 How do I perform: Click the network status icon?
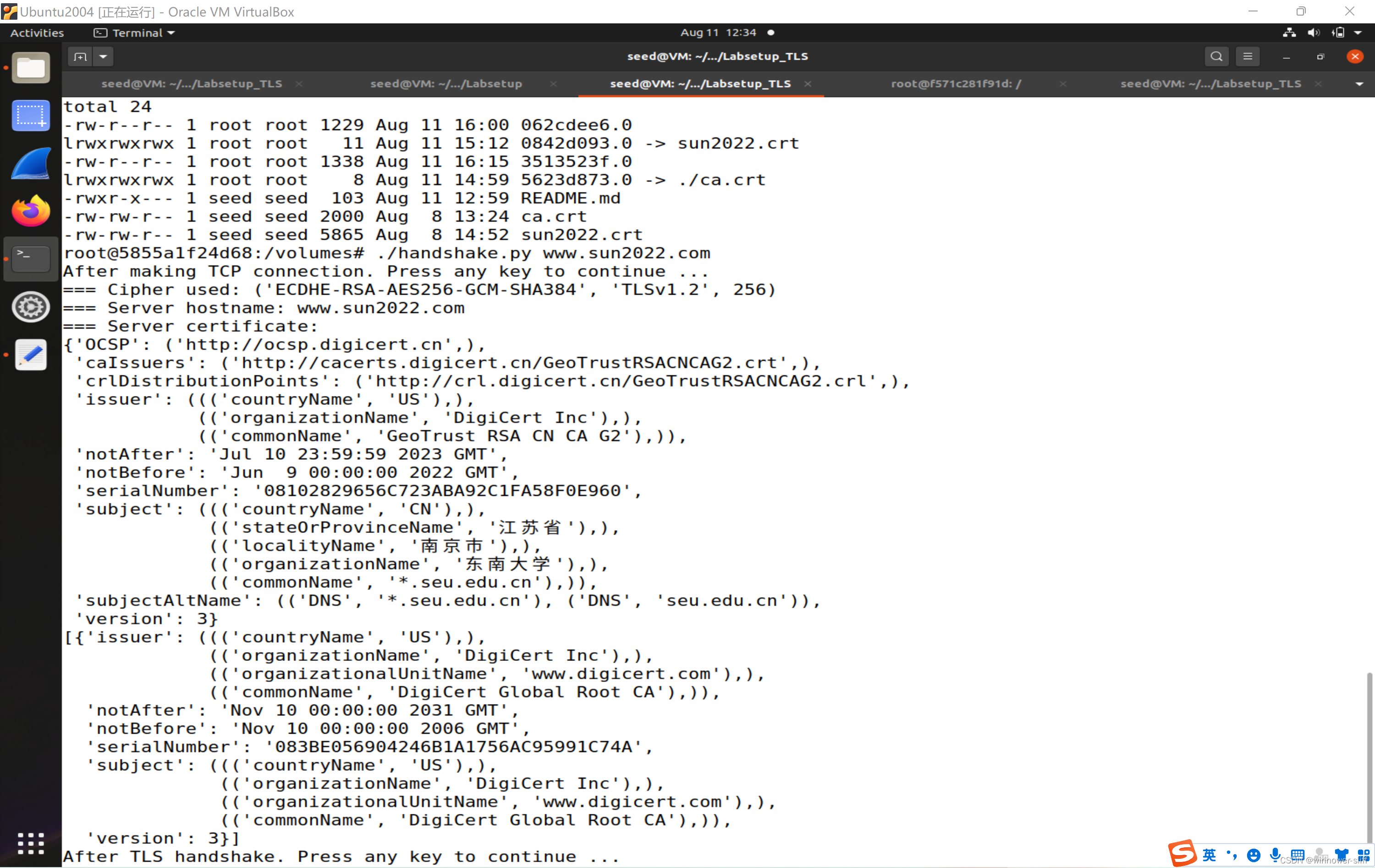click(x=1289, y=33)
